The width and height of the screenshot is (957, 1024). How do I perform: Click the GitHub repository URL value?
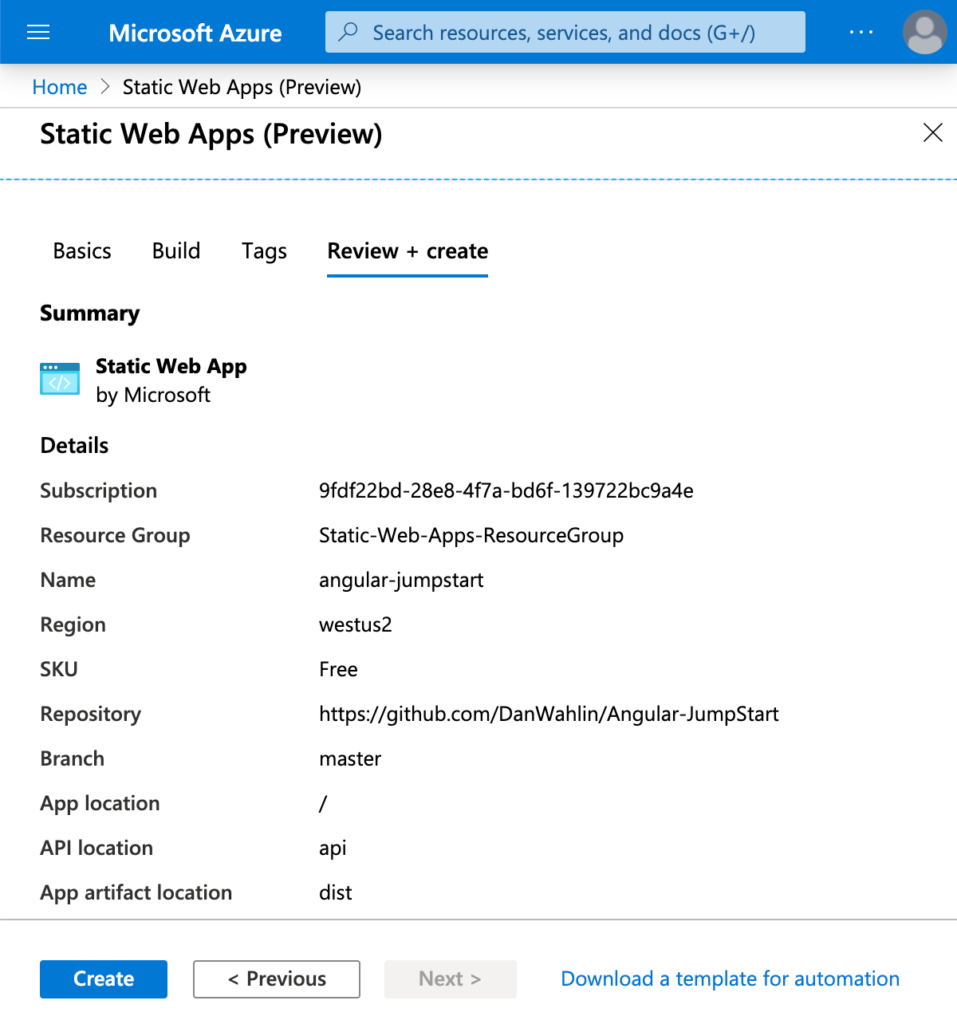click(x=549, y=714)
